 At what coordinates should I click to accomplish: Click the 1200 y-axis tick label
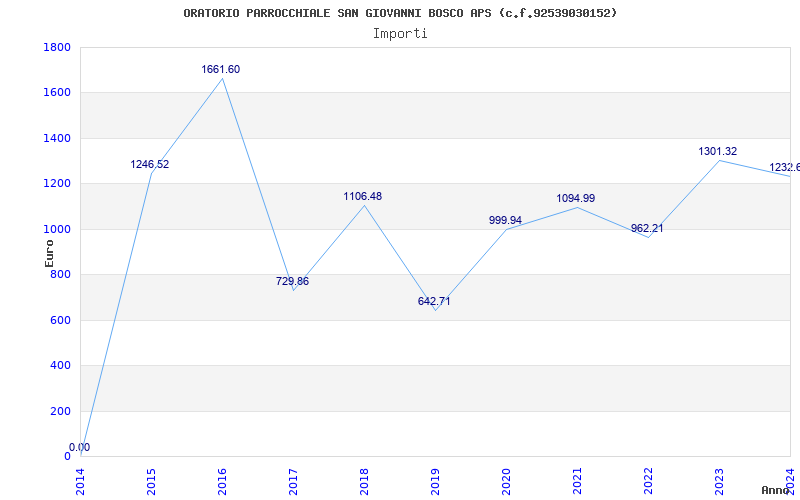(x=57, y=184)
